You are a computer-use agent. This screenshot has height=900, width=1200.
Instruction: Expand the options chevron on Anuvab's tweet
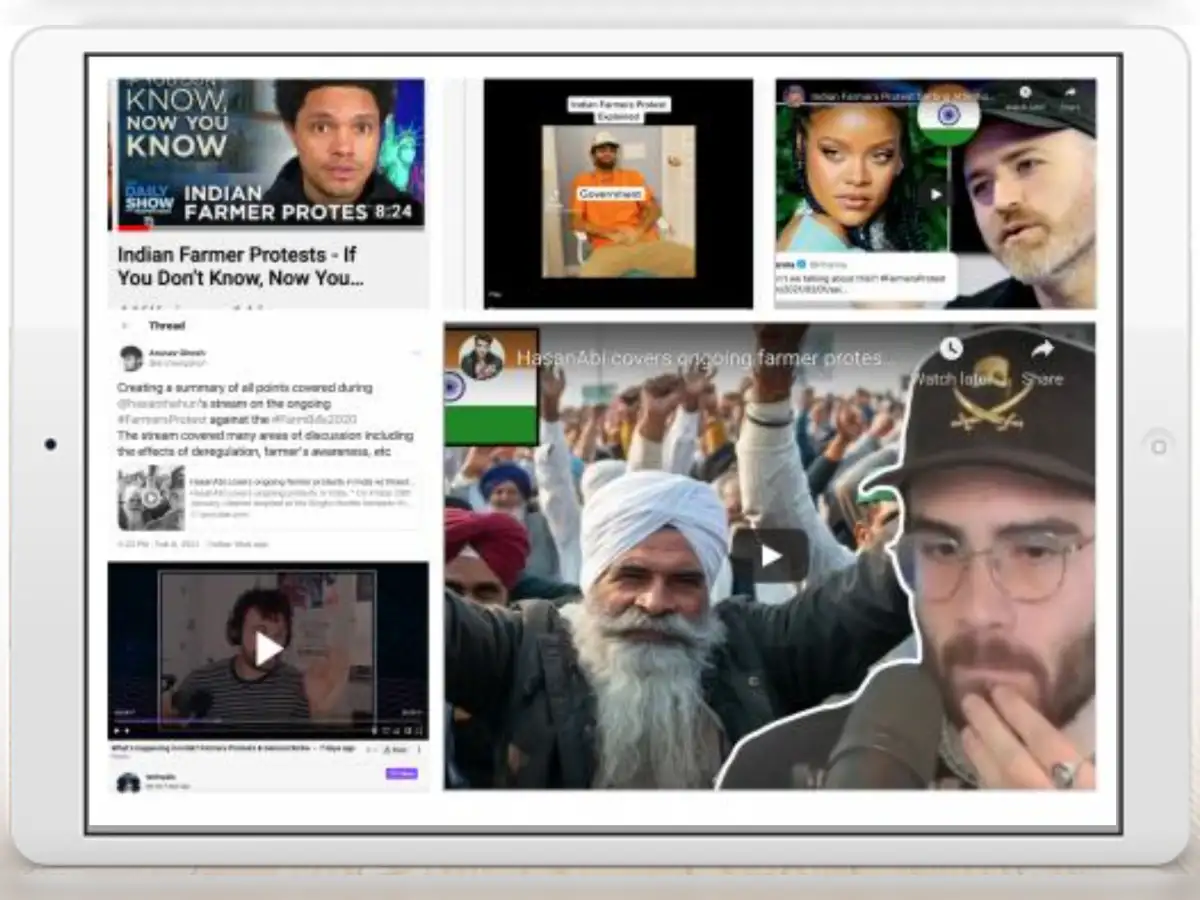coord(417,353)
